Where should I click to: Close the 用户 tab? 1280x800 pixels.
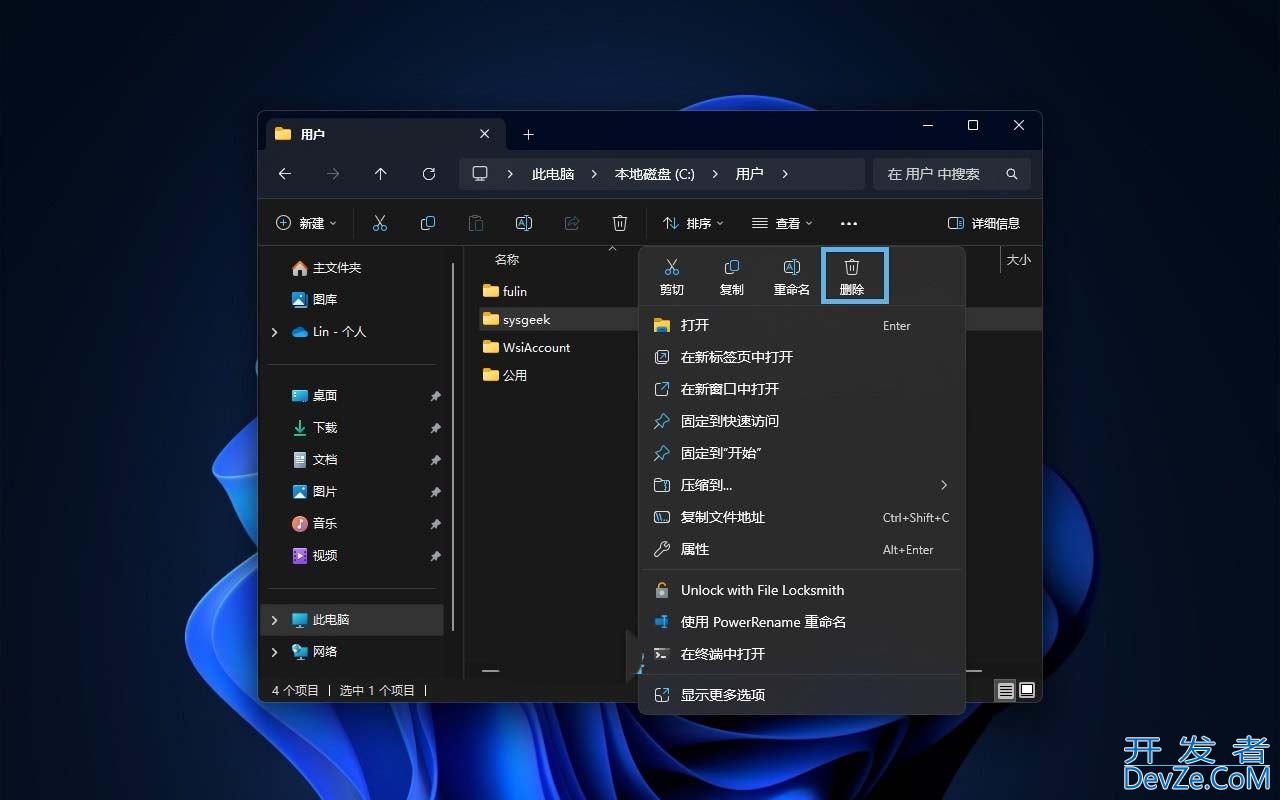[485, 133]
